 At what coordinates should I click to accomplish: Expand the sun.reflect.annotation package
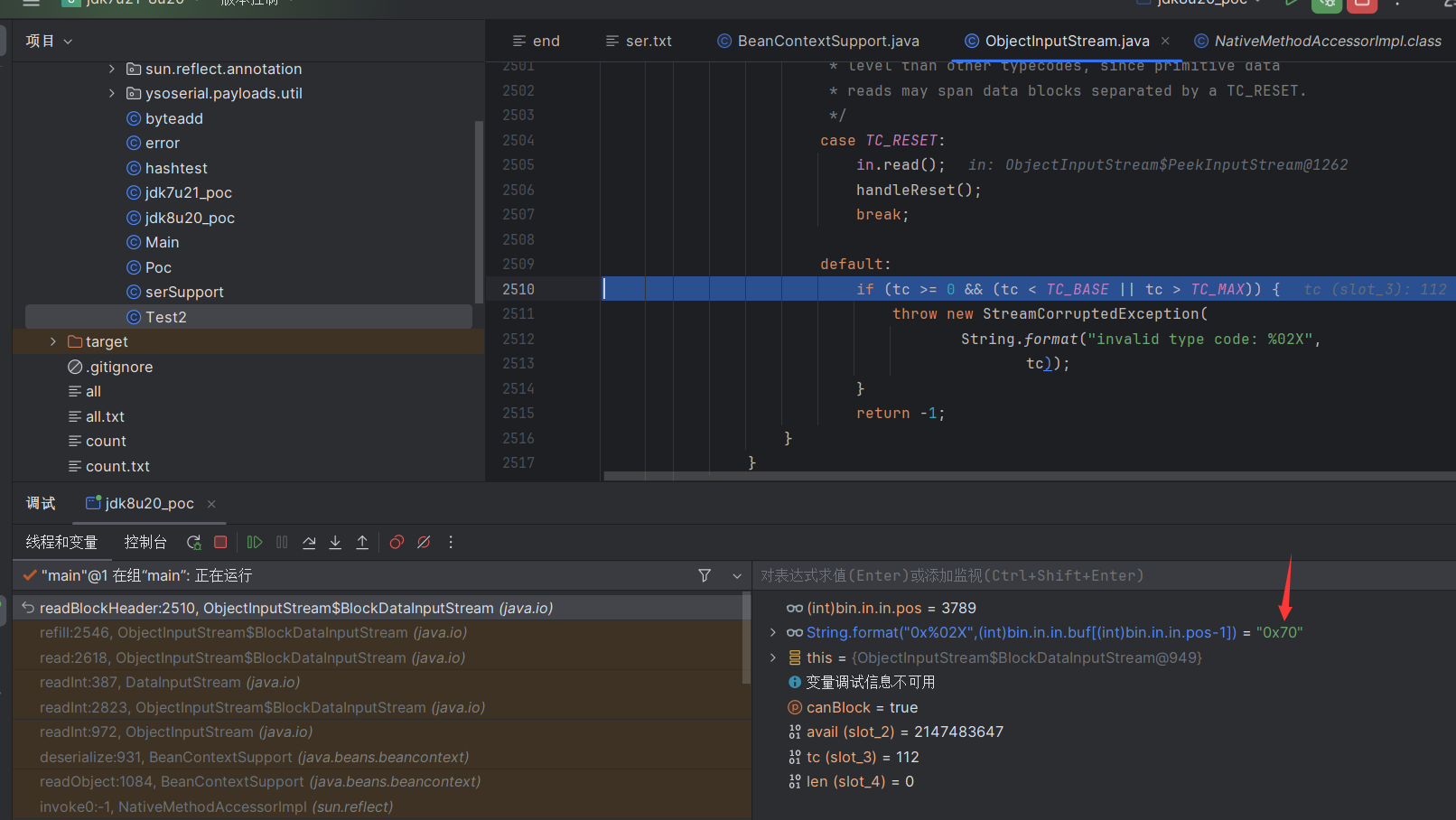[x=112, y=69]
